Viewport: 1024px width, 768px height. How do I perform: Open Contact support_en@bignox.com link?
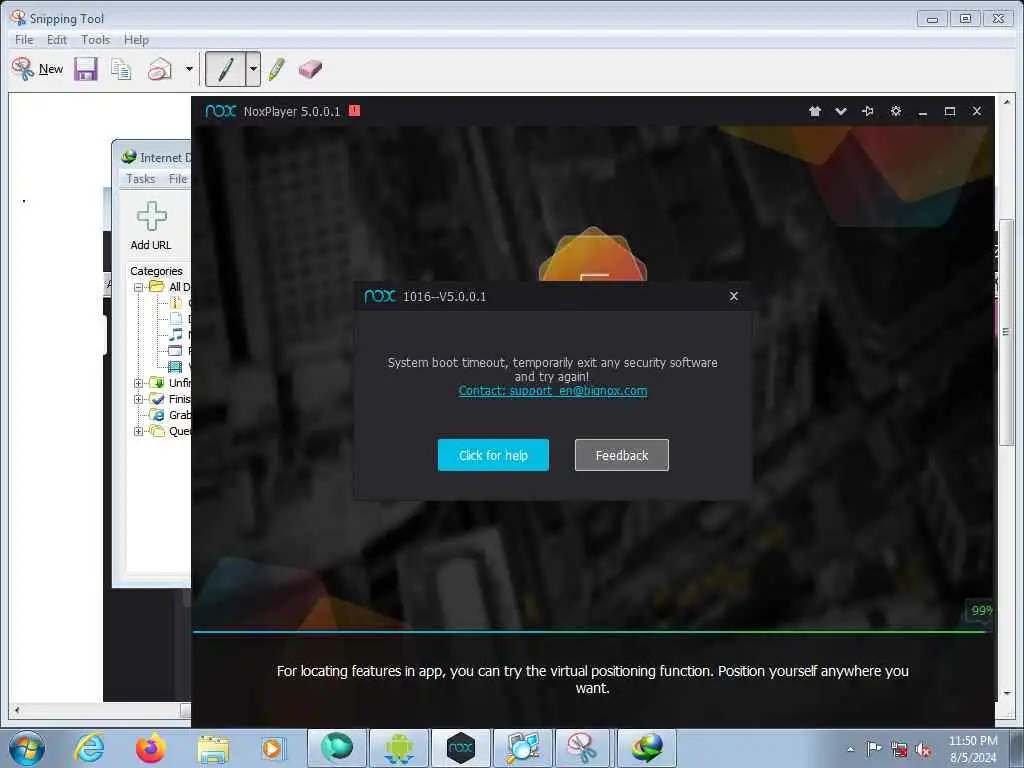552,391
